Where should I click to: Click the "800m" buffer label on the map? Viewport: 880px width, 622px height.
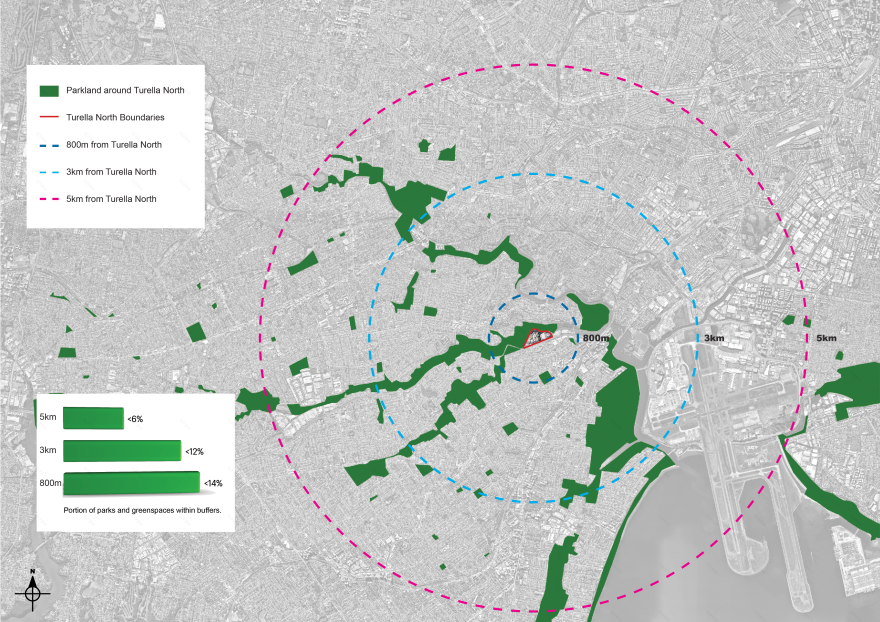(595, 339)
